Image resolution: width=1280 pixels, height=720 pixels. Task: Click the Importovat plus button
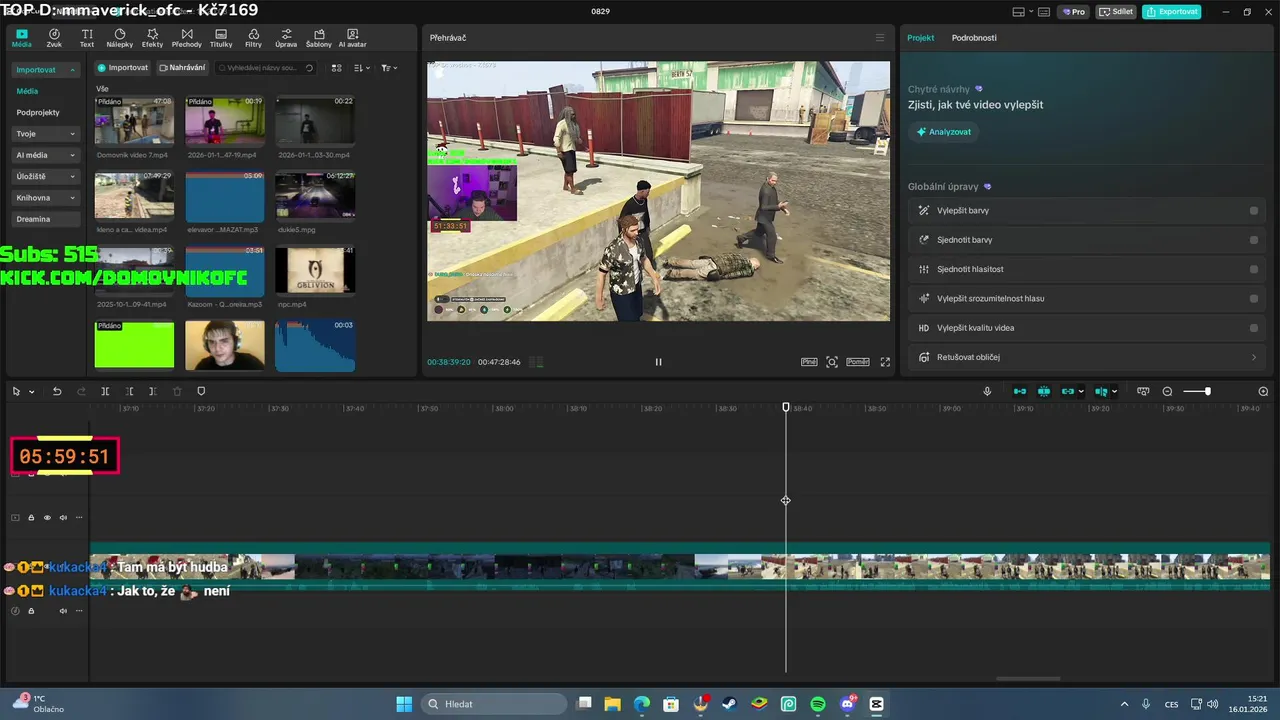[123, 68]
